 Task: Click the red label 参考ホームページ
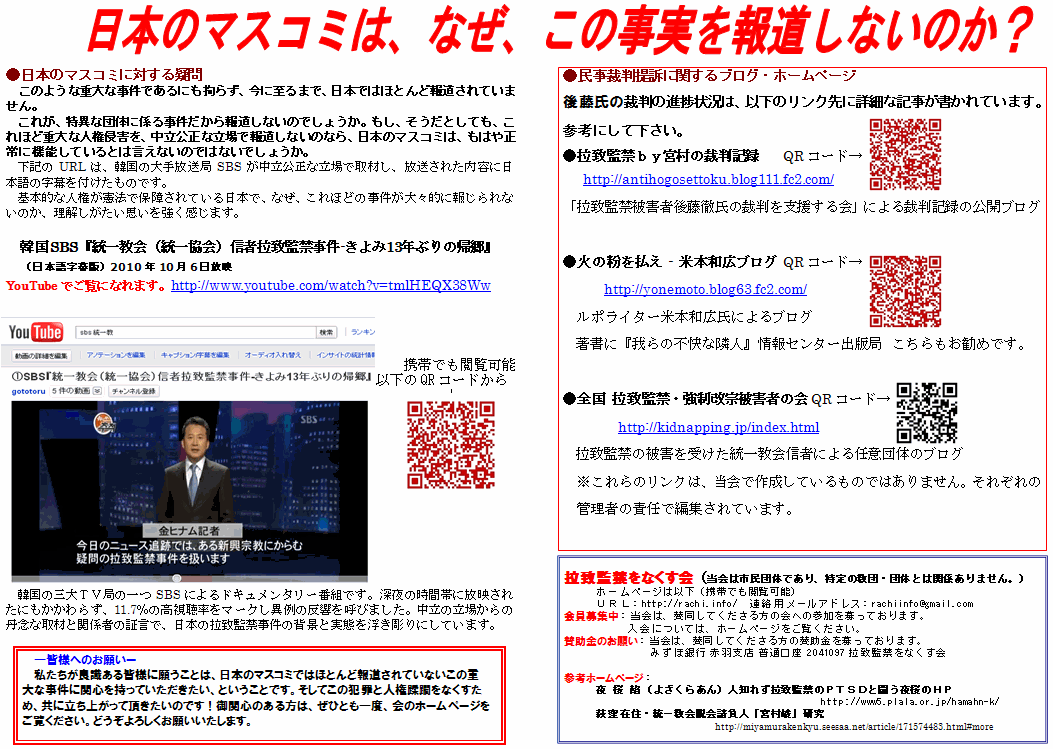coord(604,678)
